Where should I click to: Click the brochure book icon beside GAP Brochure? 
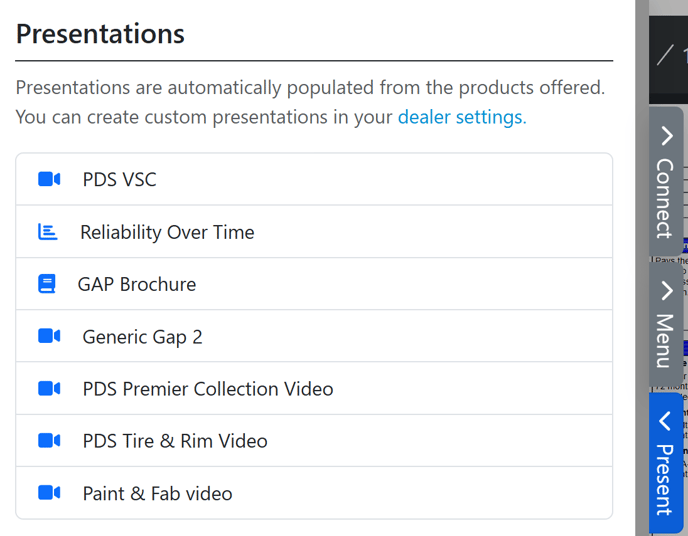pyautogui.click(x=47, y=284)
